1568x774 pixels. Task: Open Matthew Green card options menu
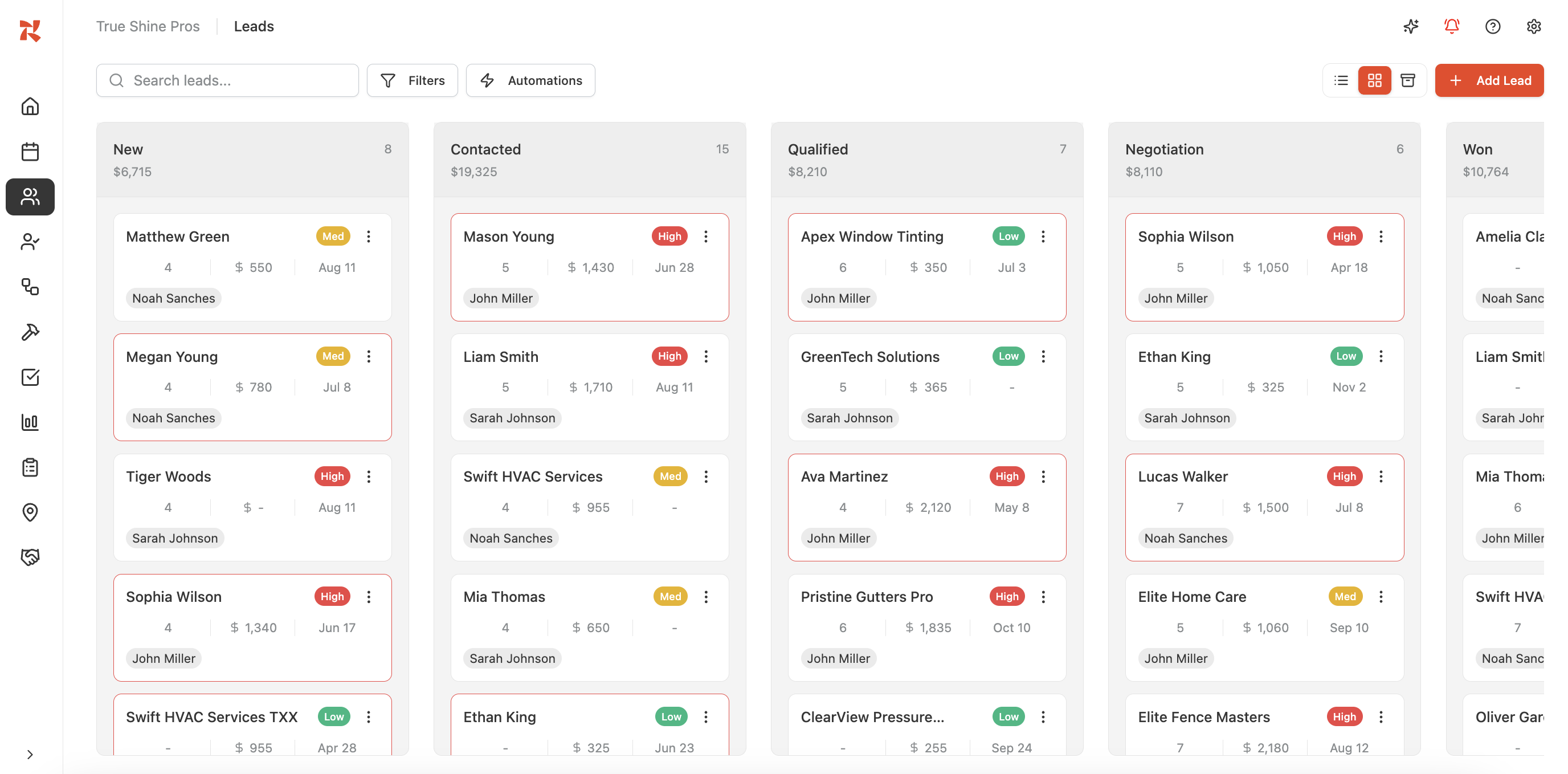point(368,237)
